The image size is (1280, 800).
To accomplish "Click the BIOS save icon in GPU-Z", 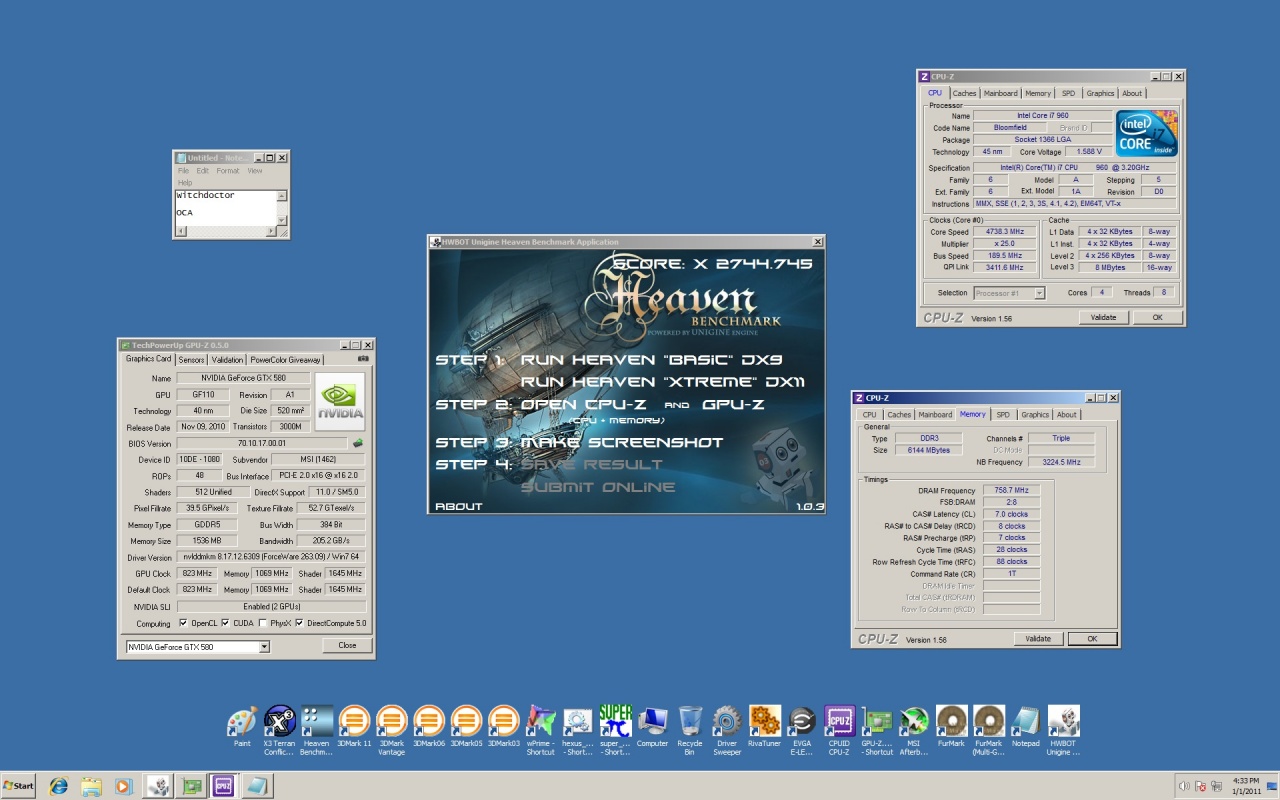I will coord(358,443).
